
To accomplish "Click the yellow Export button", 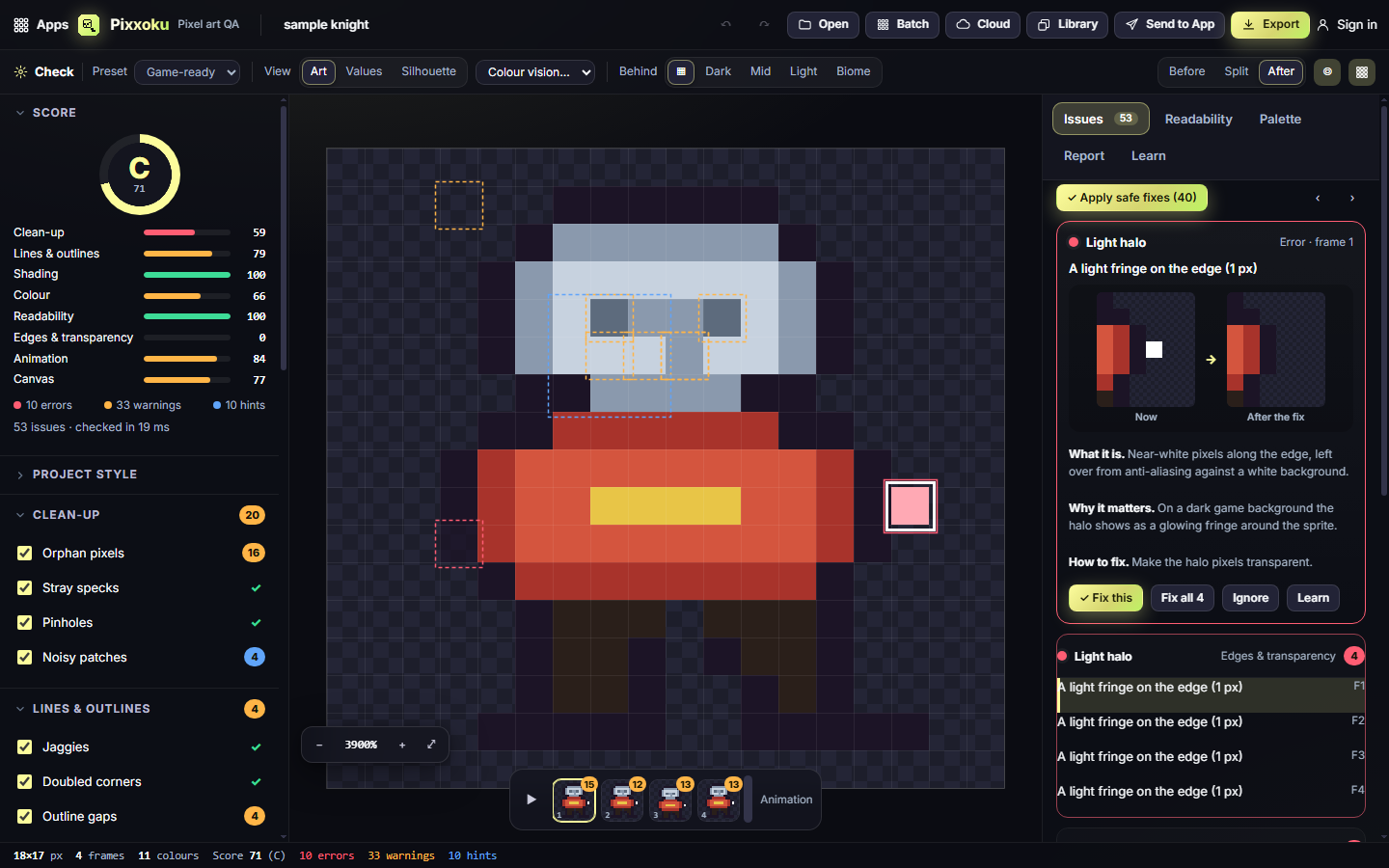I will tap(1270, 25).
